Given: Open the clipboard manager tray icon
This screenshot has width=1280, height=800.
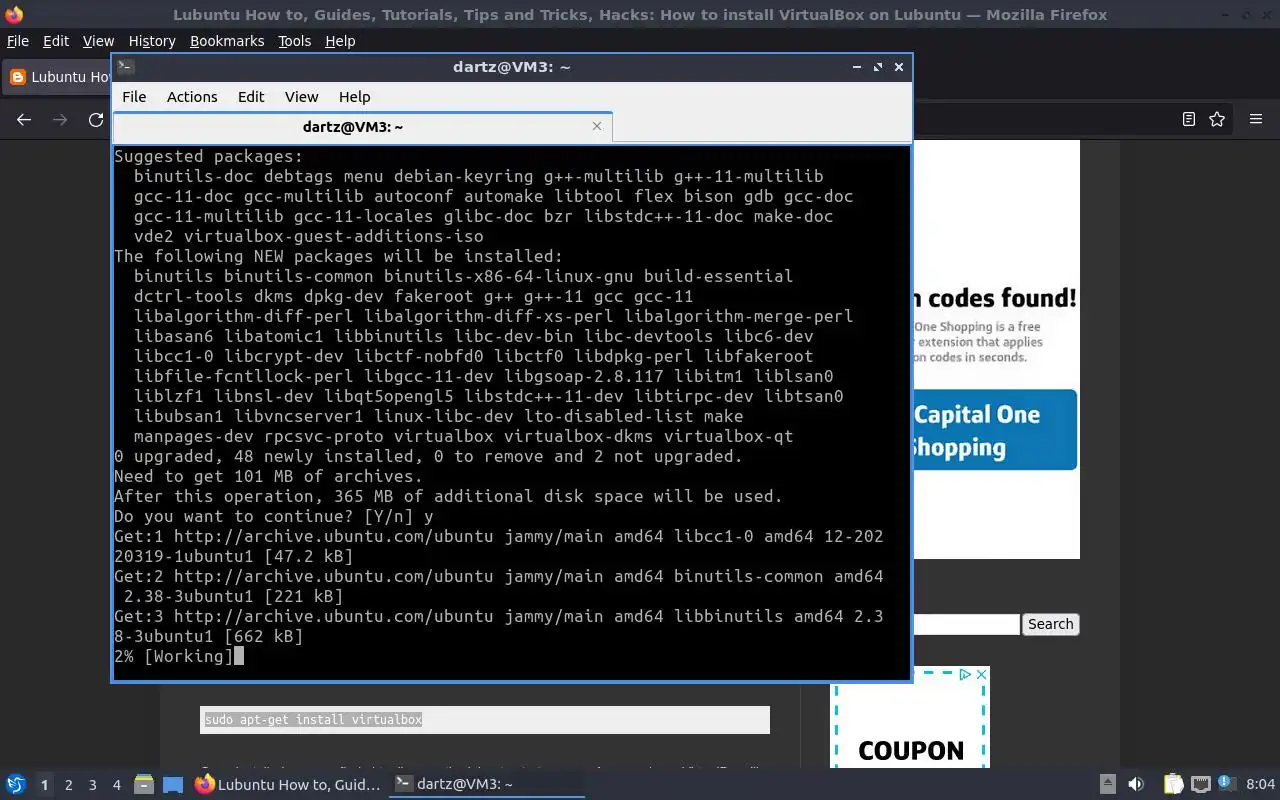Looking at the screenshot, I should [x=1173, y=785].
